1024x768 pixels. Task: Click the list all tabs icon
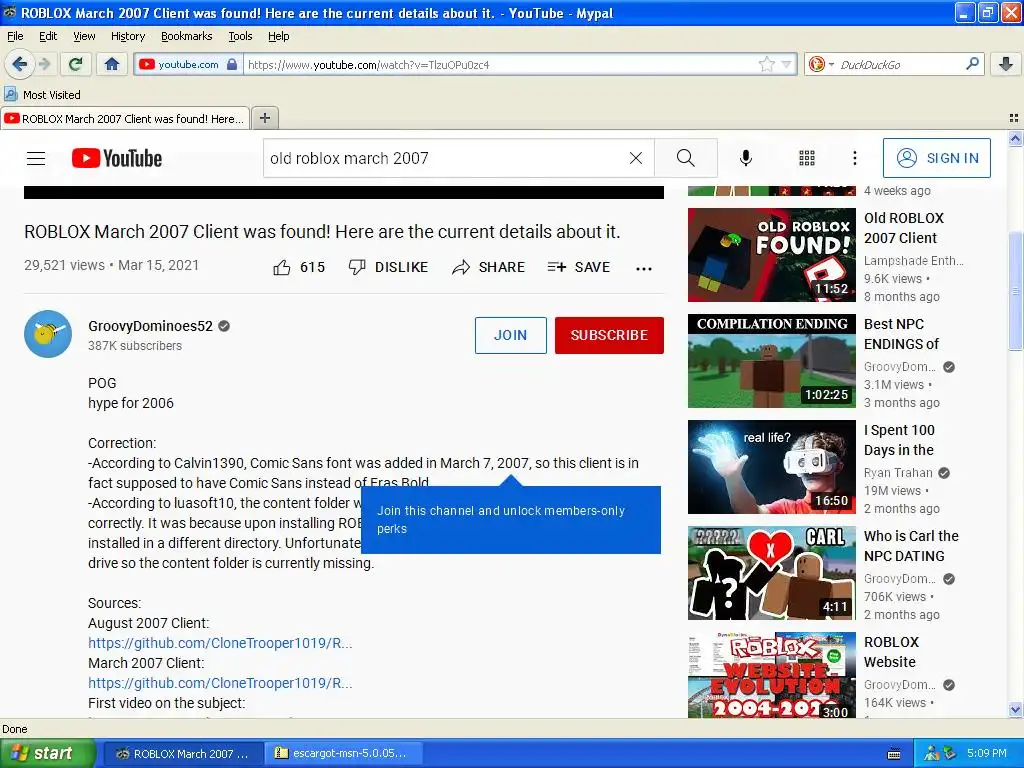(1014, 118)
